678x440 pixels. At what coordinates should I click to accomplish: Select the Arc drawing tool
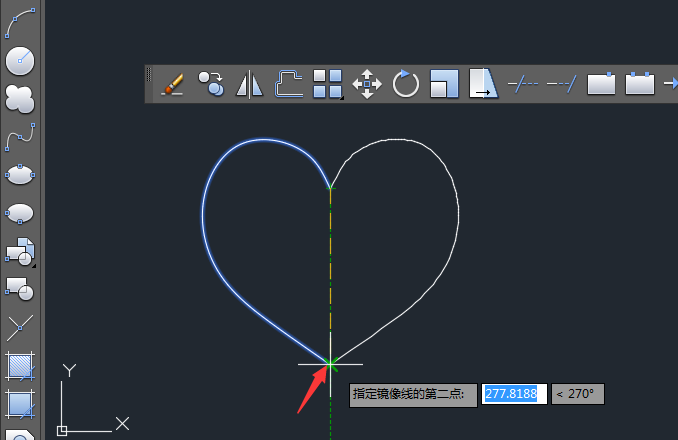coord(20,23)
